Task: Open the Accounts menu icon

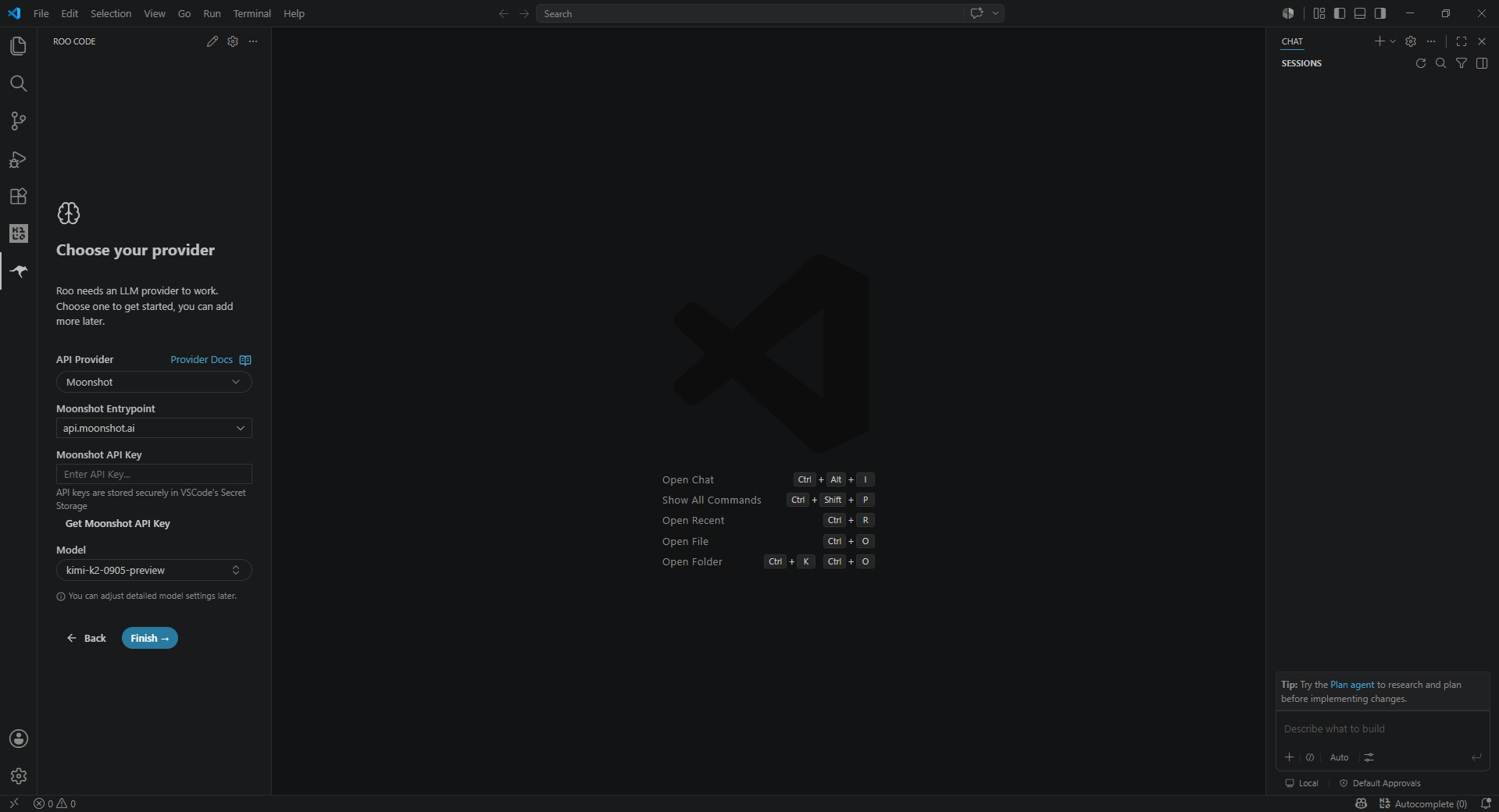Action: pos(18,739)
